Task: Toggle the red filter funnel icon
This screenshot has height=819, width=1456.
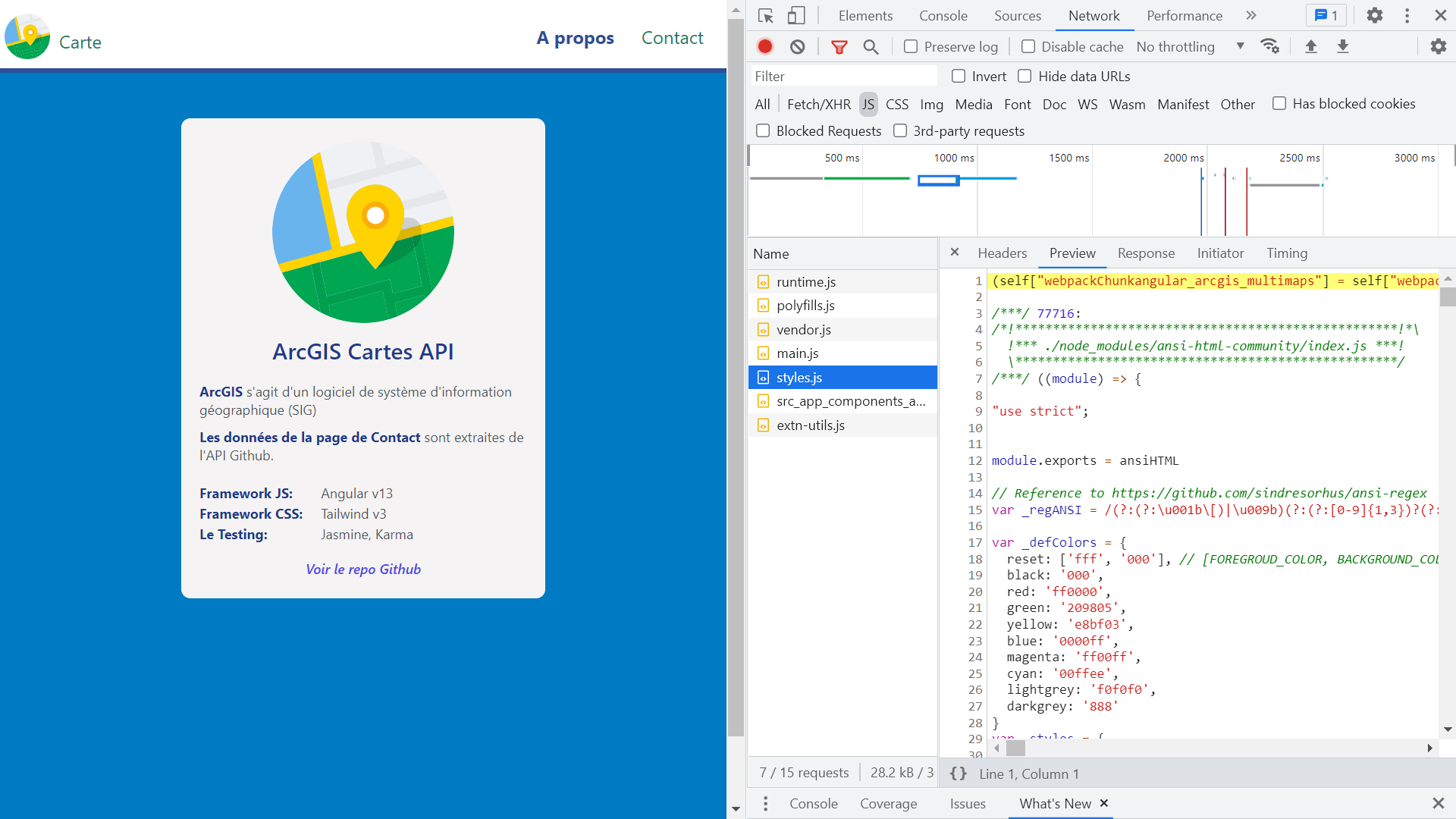Action: [x=839, y=47]
